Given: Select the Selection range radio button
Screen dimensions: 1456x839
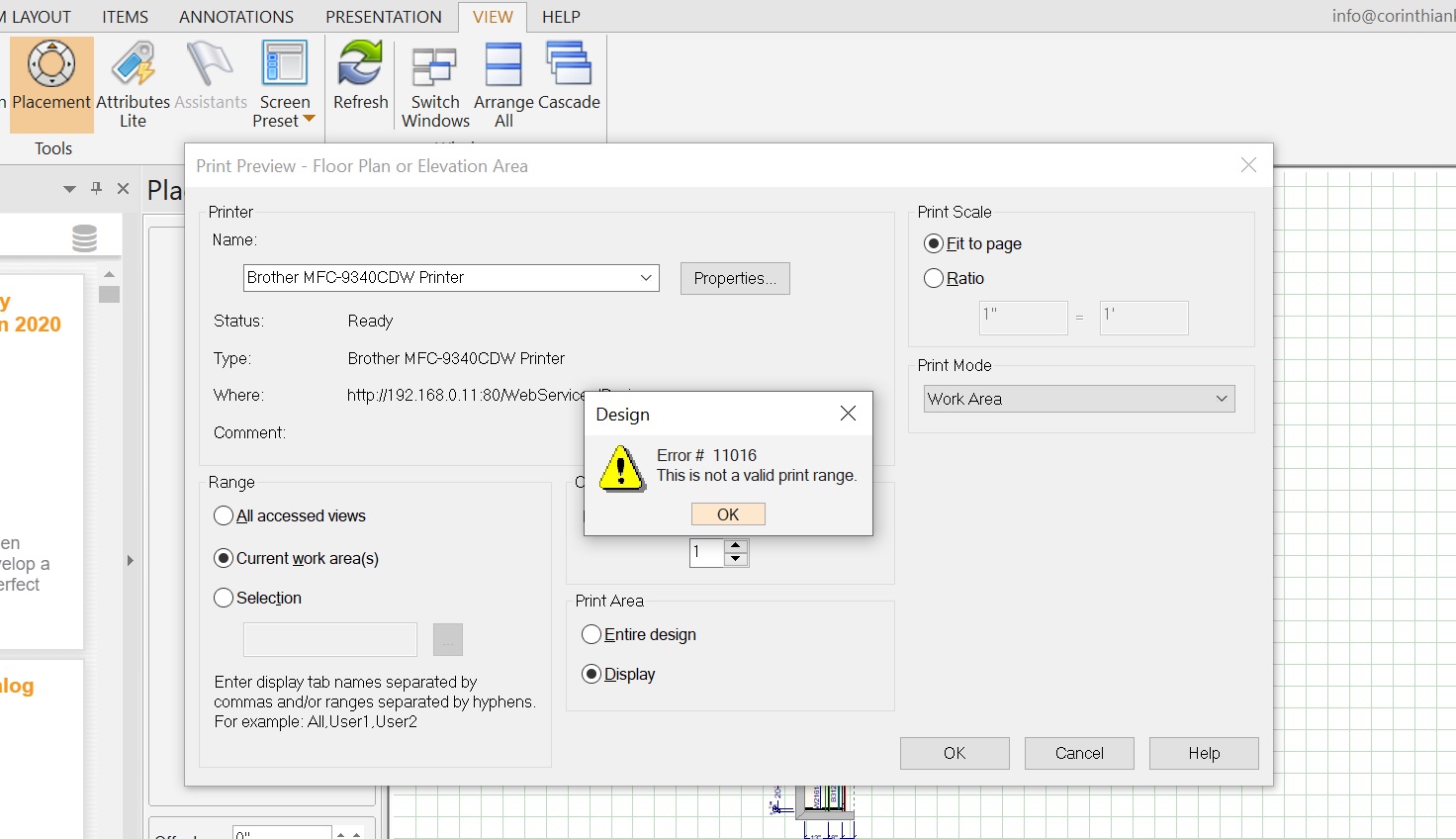Looking at the screenshot, I should pyautogui.click(x=224, y=599).
